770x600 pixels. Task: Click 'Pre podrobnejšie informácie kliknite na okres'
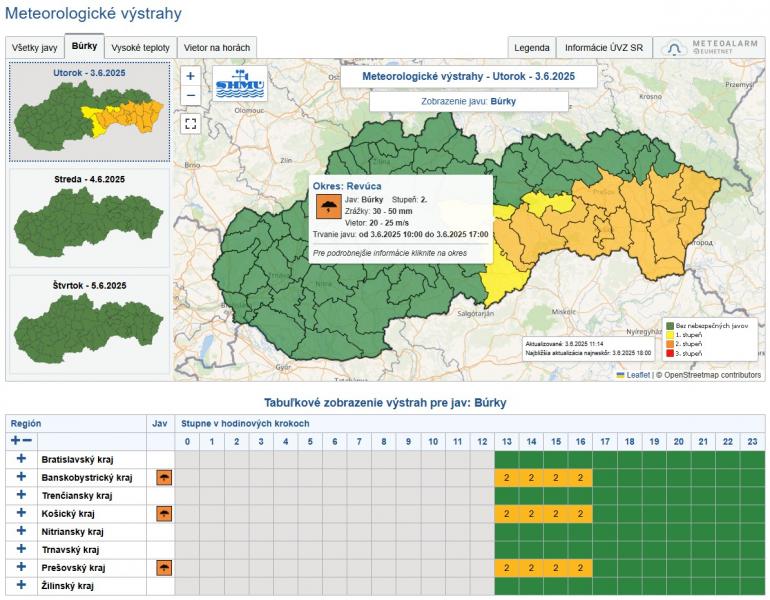[390, 253]
